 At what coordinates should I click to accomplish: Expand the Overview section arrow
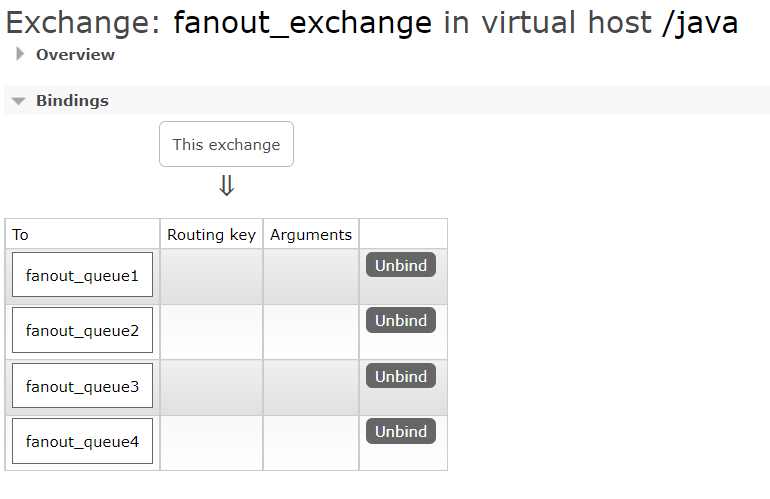20,55
